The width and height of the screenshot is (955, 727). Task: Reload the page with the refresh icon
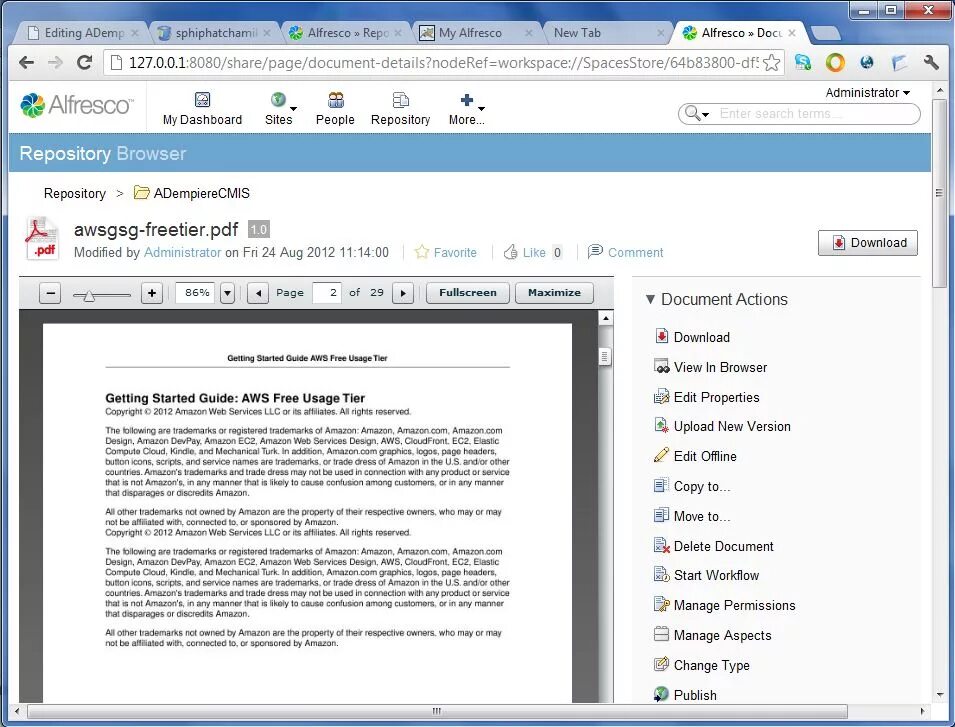pyautogui.click(x=84, y=62)
